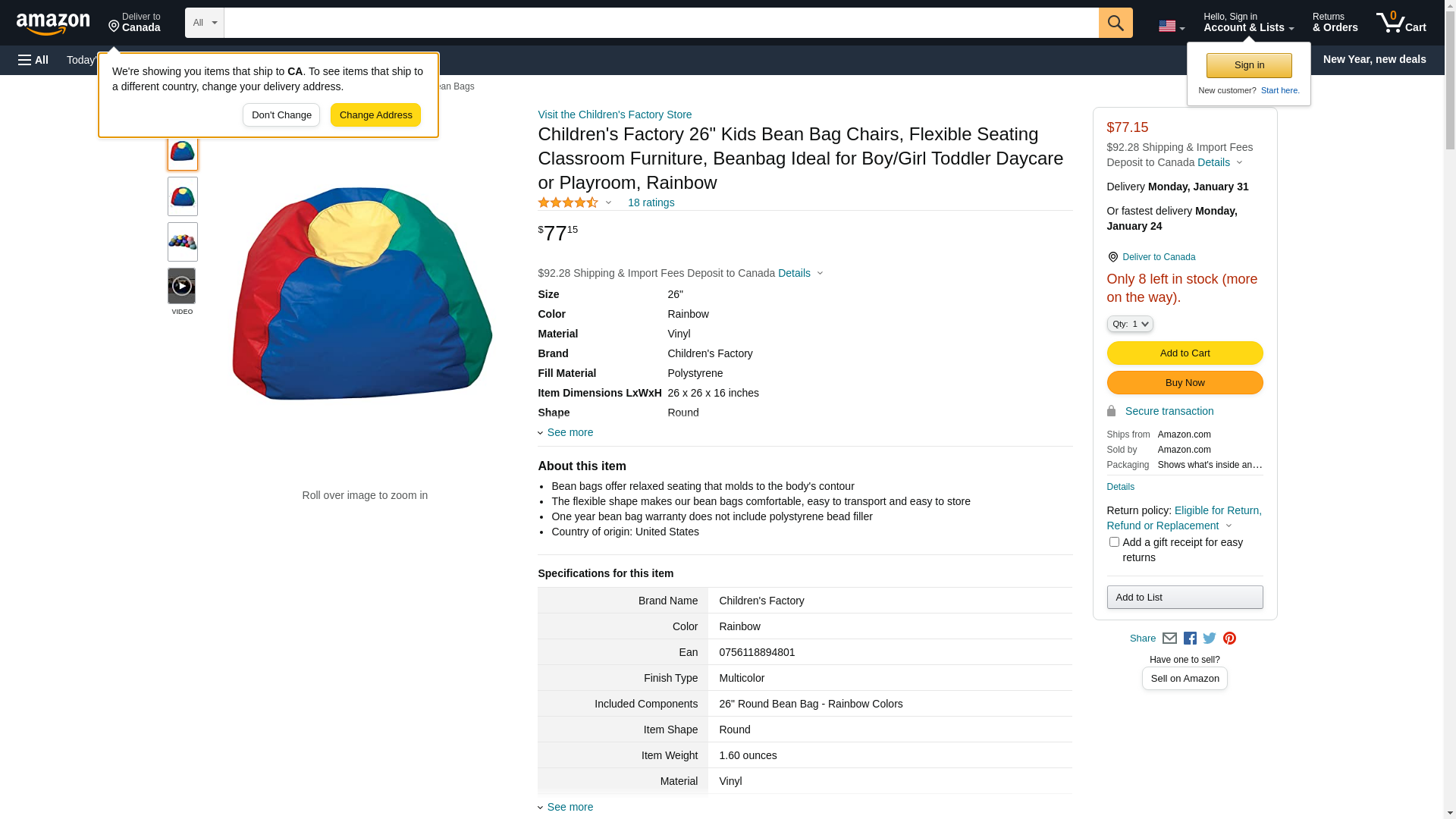The image size is (1456, 819).
Task: Click the Change Address button
Action: click(375, 115)
